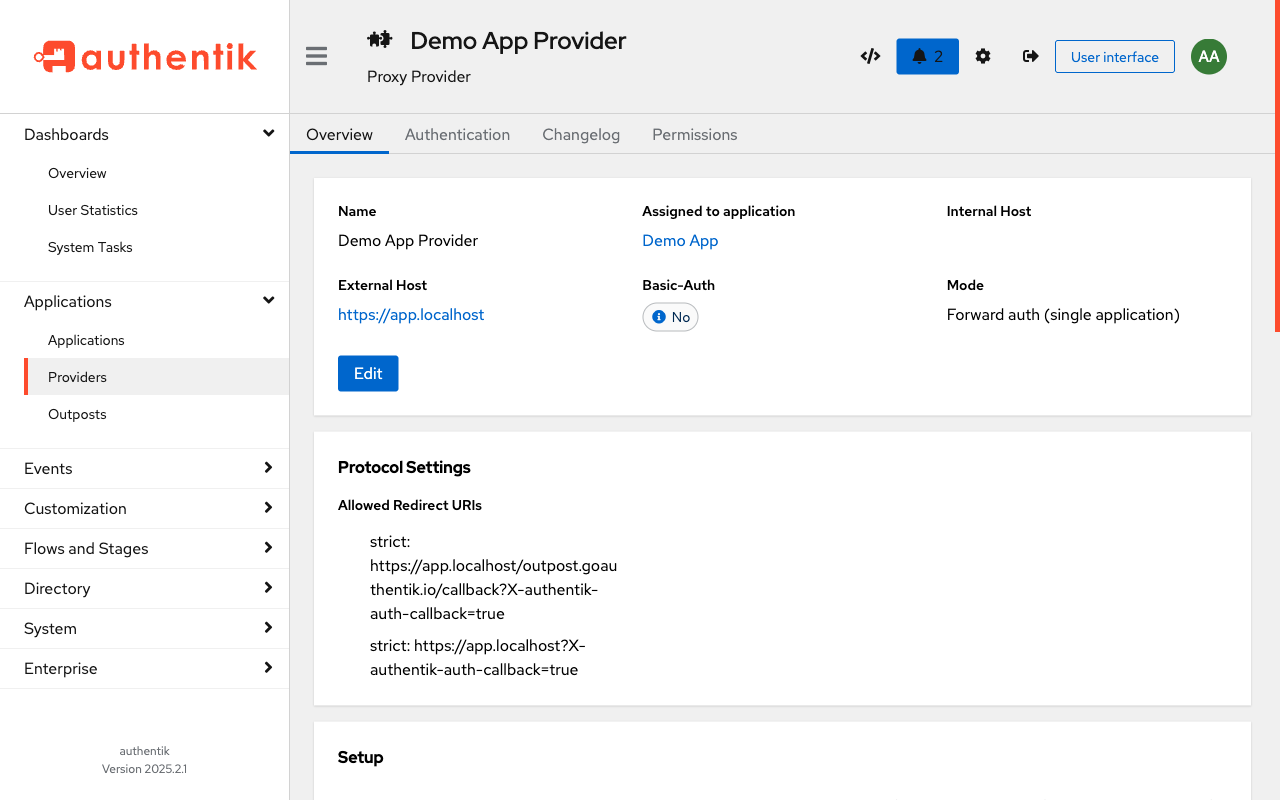This screenshot has width=1280, height=800.
Task: Expand the Customization sidebar section
Action: (145, 508)
